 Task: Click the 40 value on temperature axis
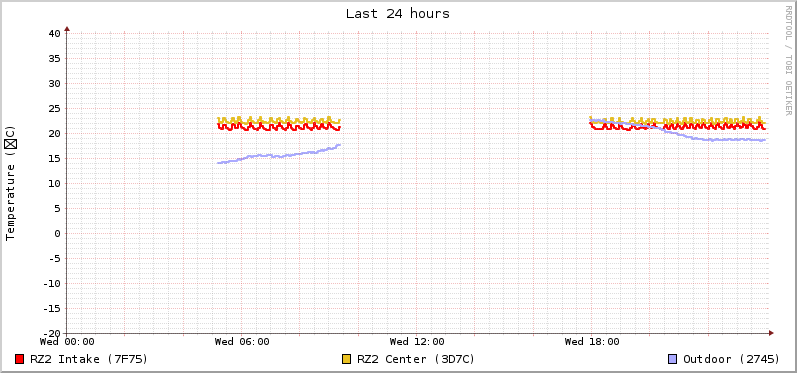coord(55,34)
